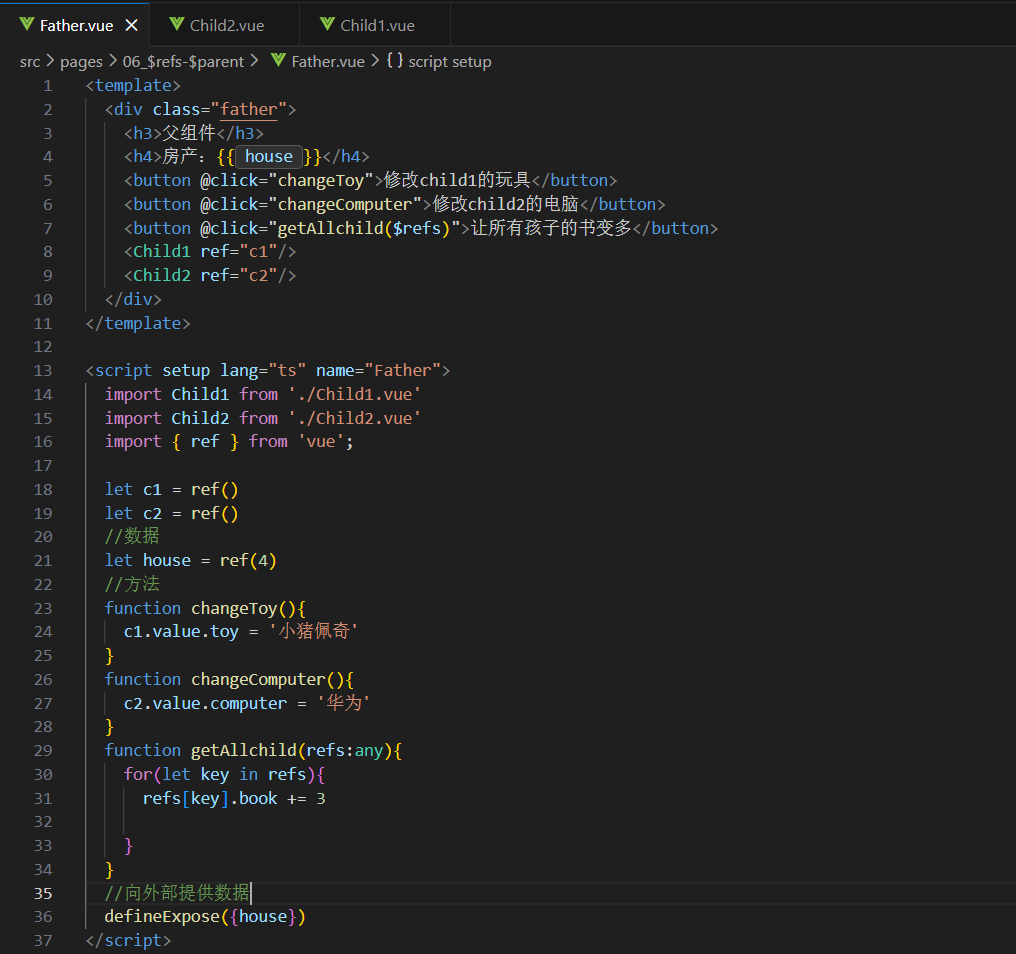This screenshot has height=954, width=1016.
Task: Click getAllchild($refs) in the button handler
Action: coord(364,228)
